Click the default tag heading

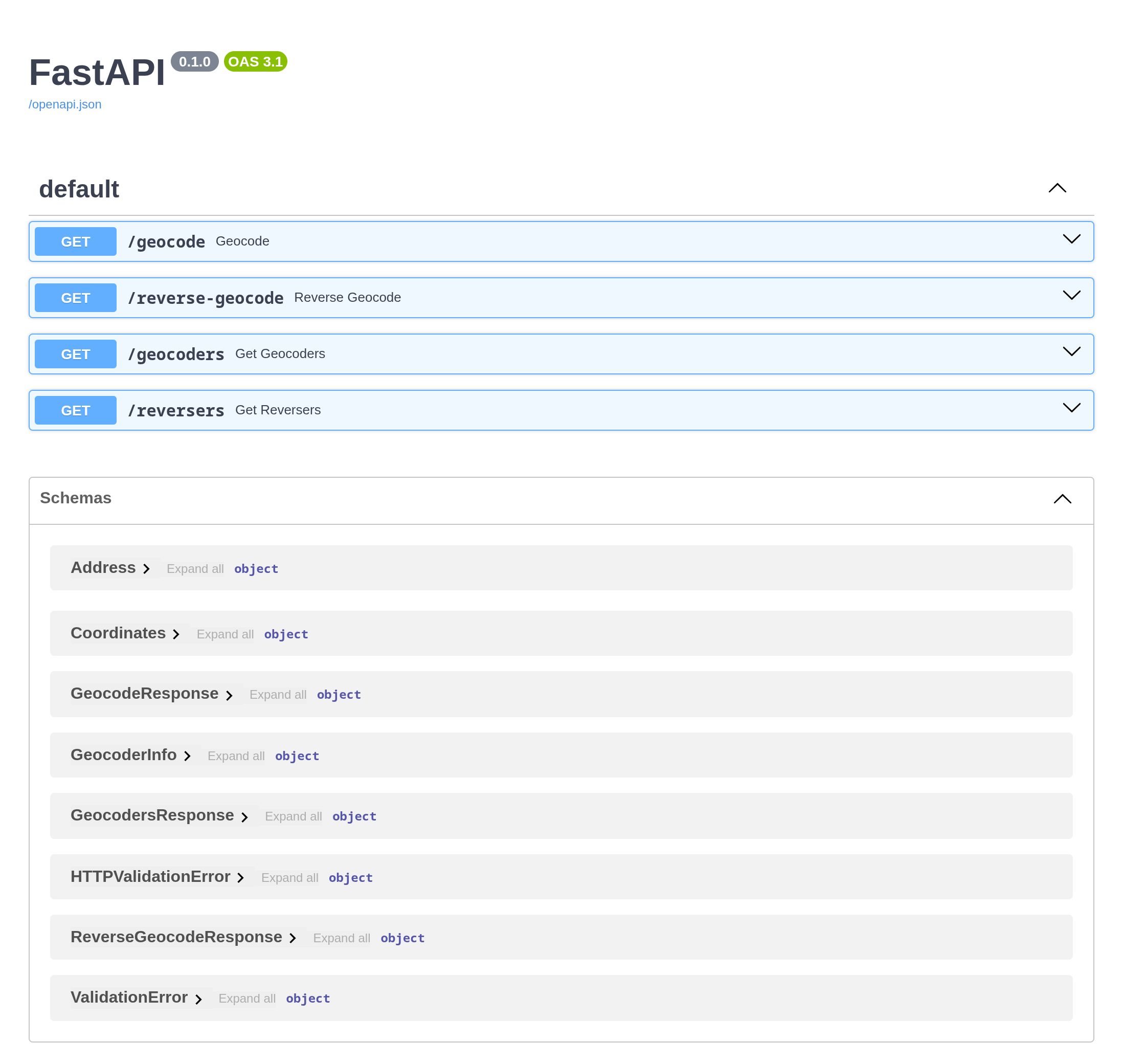(79, 189)
